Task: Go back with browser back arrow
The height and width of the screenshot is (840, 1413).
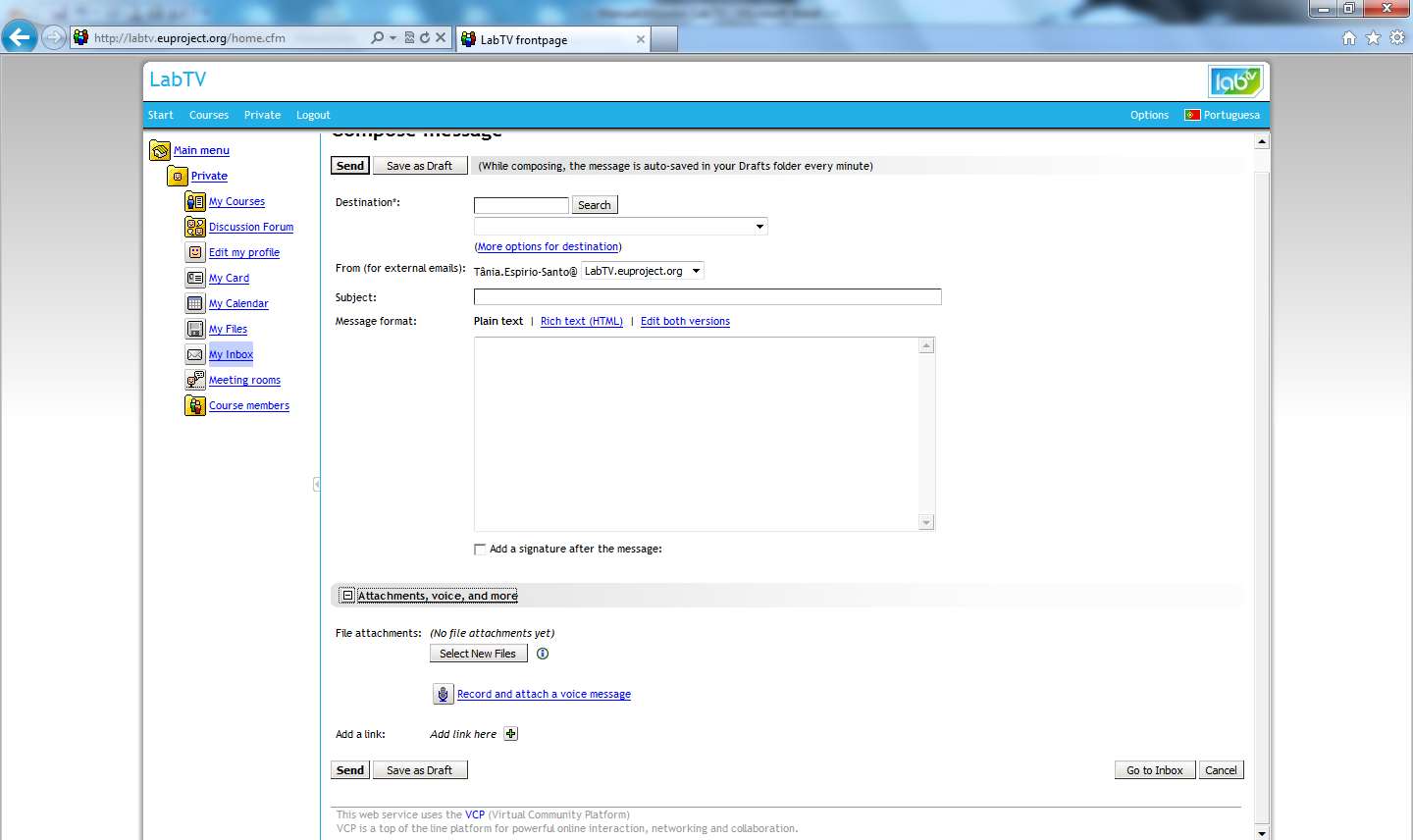Action: [20, 38]
